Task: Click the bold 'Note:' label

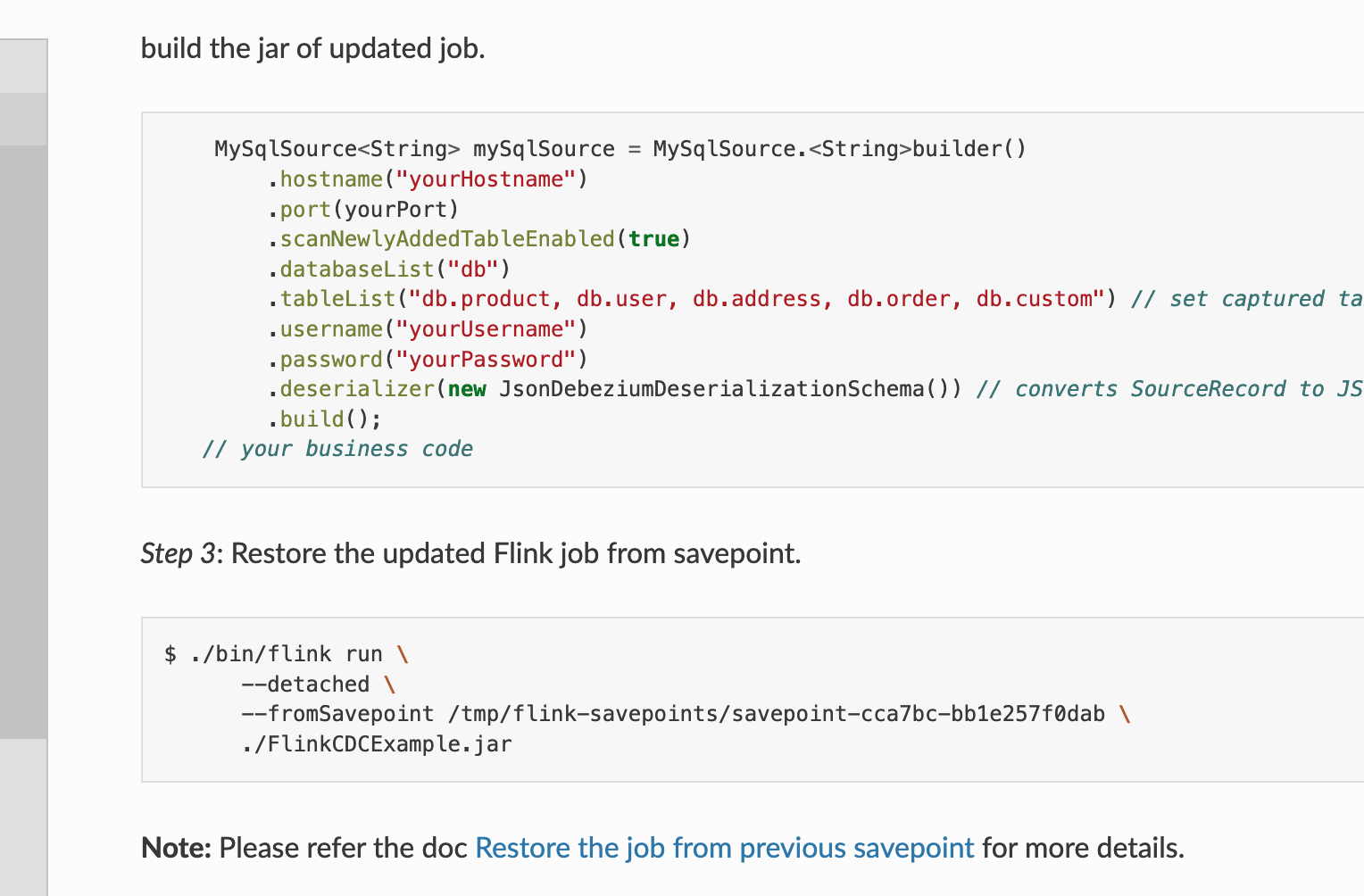Action: [x=176, y=848]
